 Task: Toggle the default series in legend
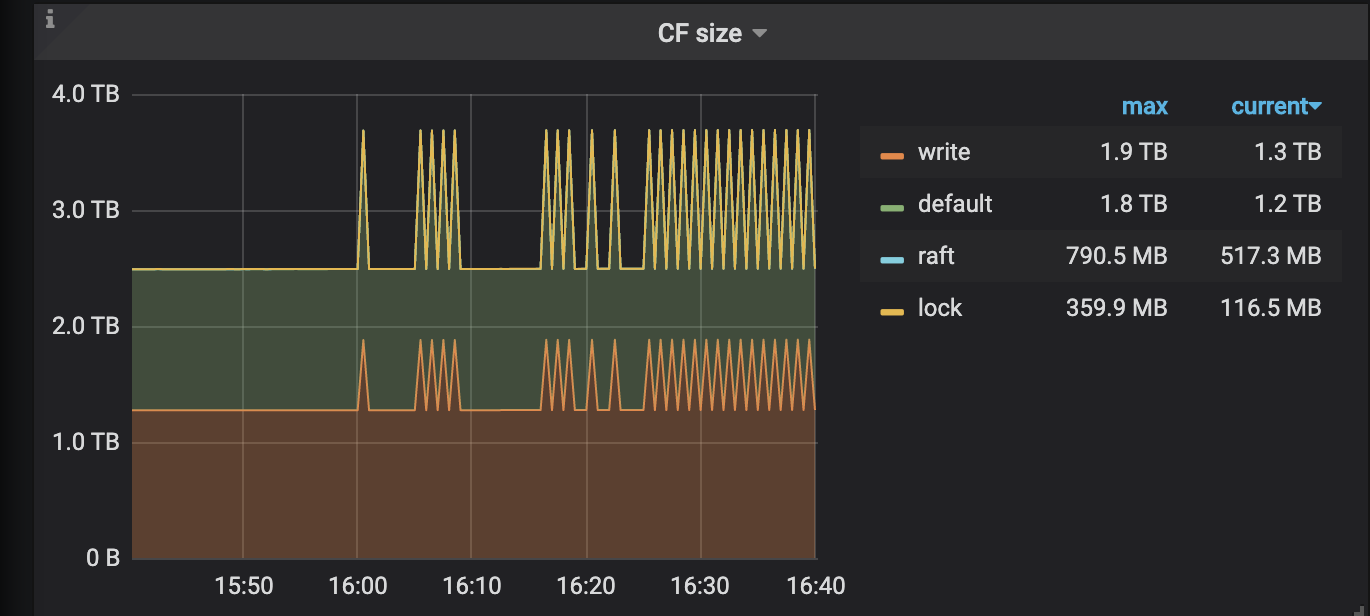[955, 204]
